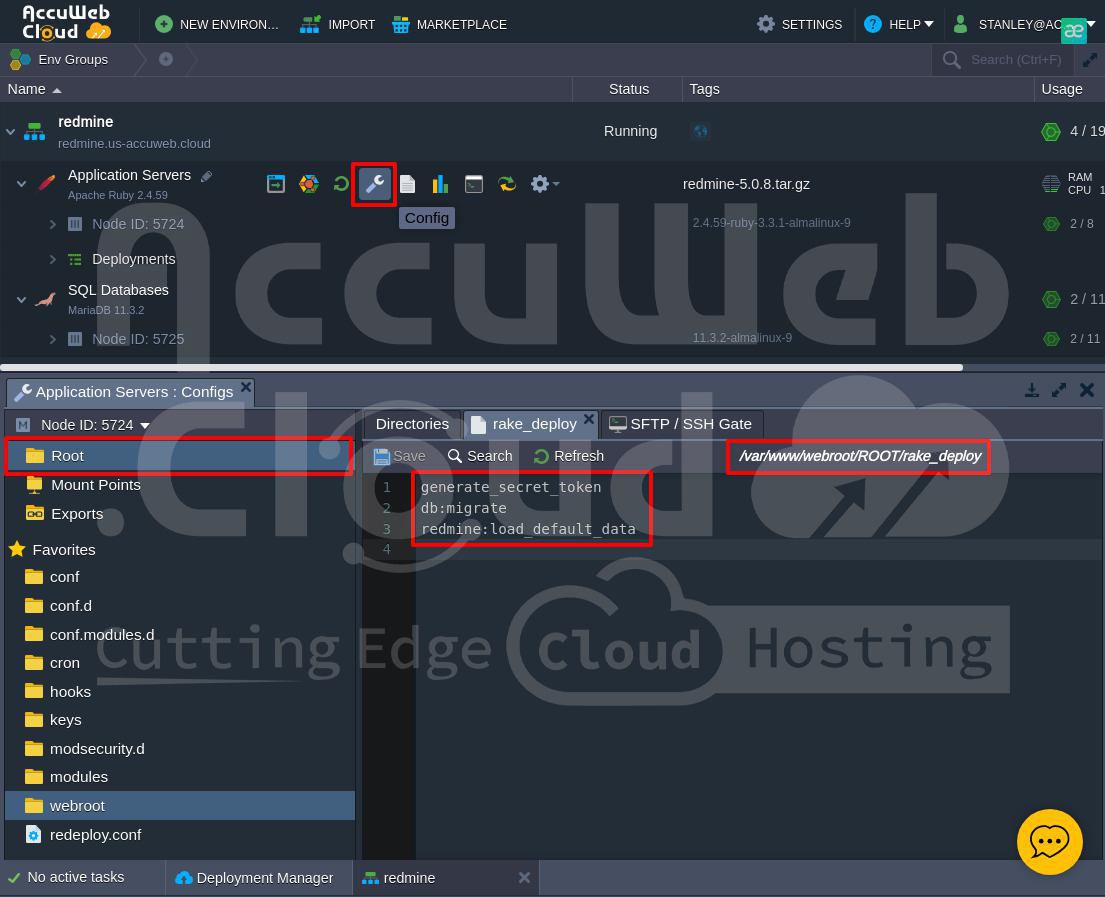This screenshot has height=897, width=1105.
Task: Click the Refresh button in the editor
Action: coord(568,456)
